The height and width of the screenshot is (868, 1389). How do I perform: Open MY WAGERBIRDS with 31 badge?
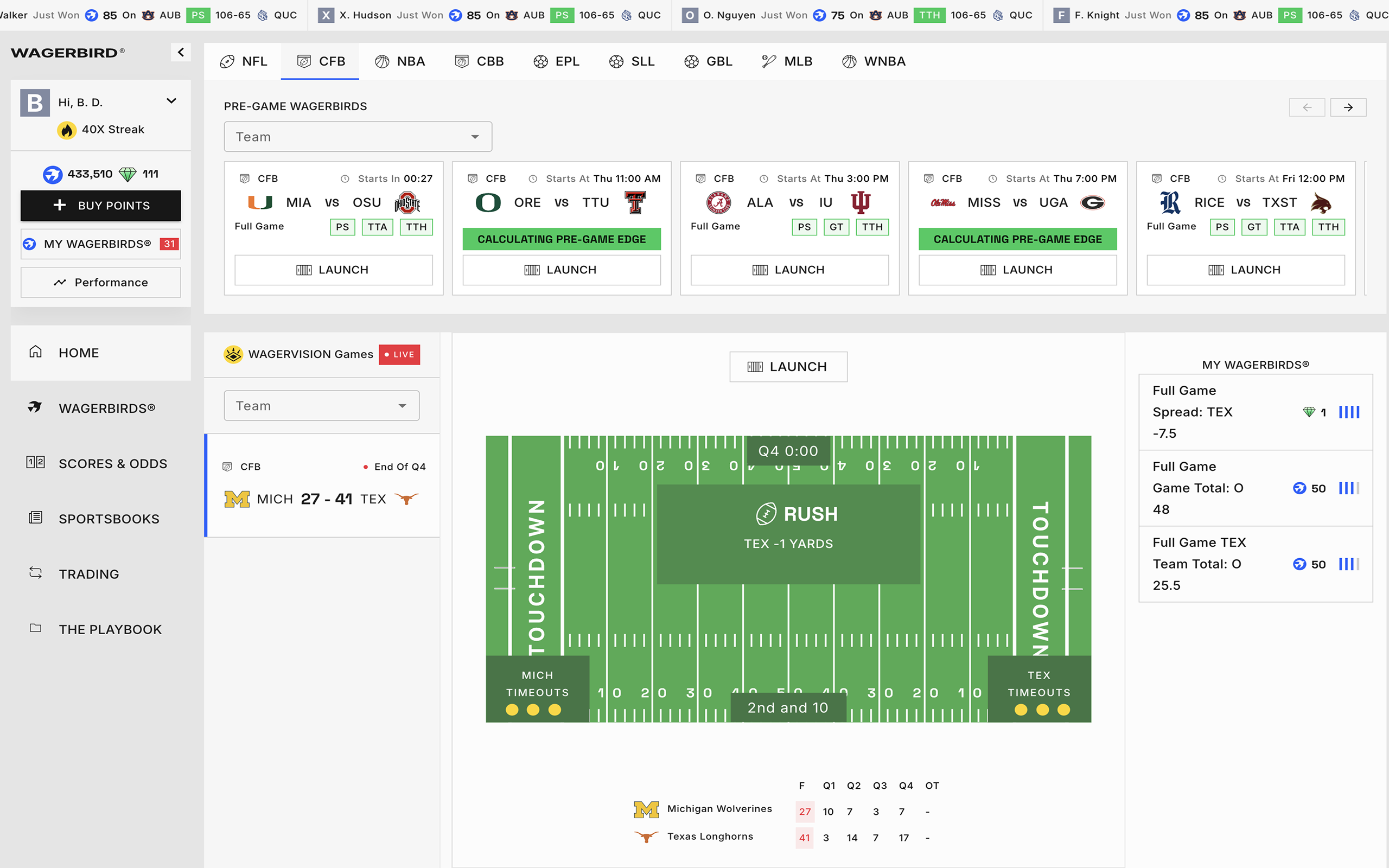(100, 244)
